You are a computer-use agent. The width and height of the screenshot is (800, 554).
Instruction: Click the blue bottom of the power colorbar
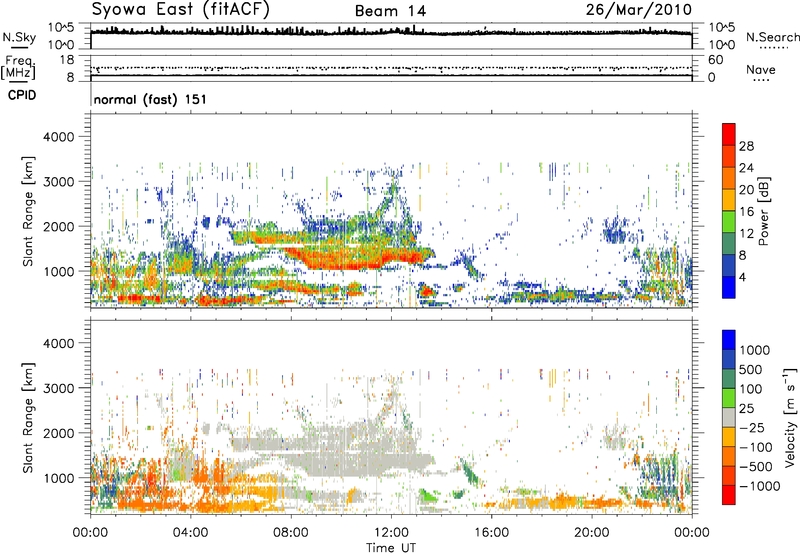[x=729, y=287]
